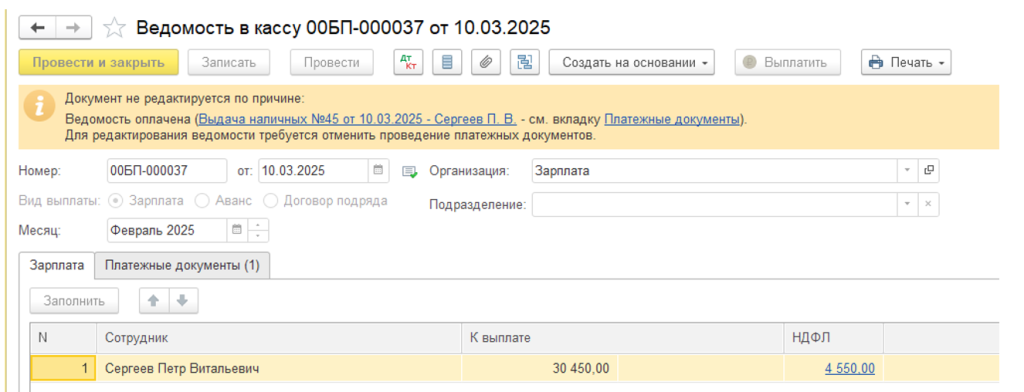This screenshot has width=1024, height=392.
Task: Open the document list report icon
Action: point(447,63)
